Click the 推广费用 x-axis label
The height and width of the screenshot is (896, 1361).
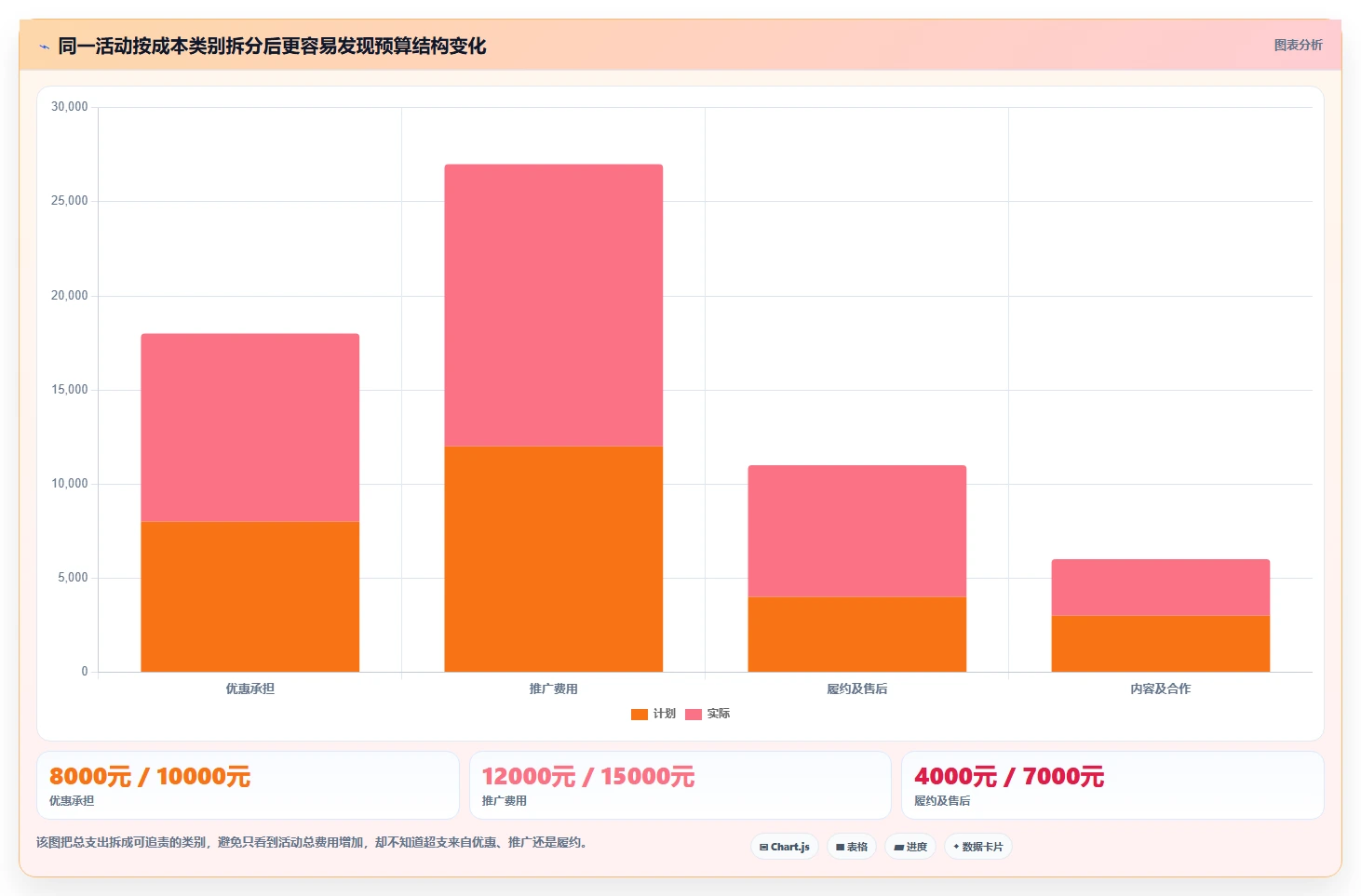coord(554,689)
